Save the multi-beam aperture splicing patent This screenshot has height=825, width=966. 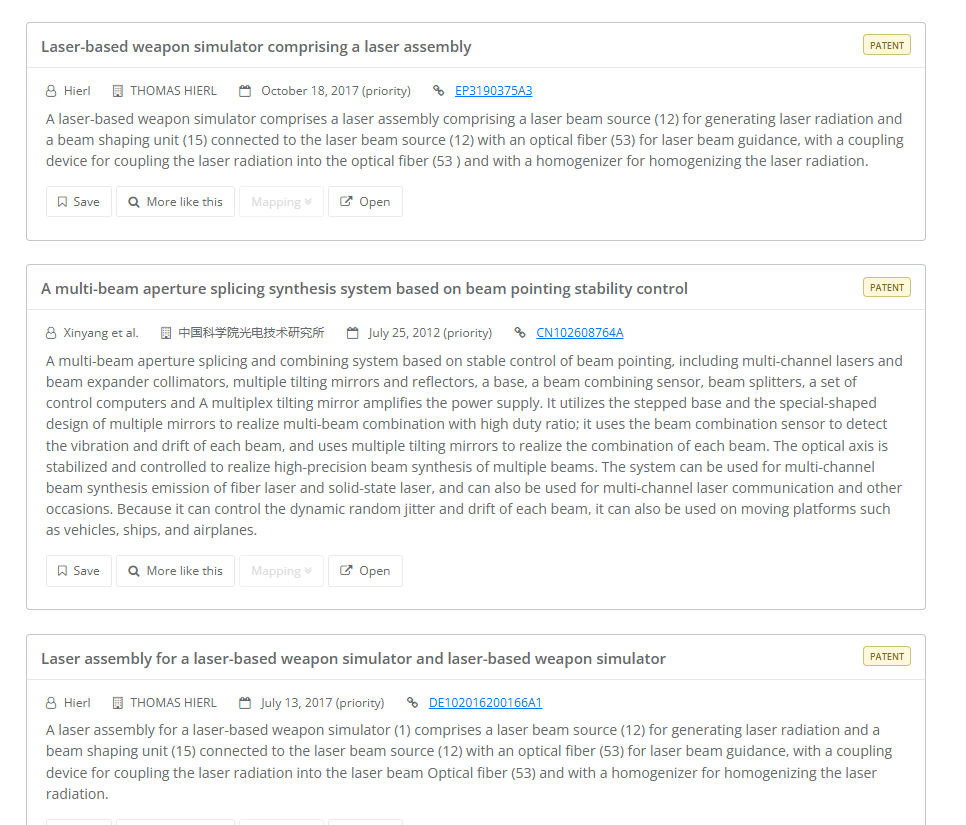point(79,571)
